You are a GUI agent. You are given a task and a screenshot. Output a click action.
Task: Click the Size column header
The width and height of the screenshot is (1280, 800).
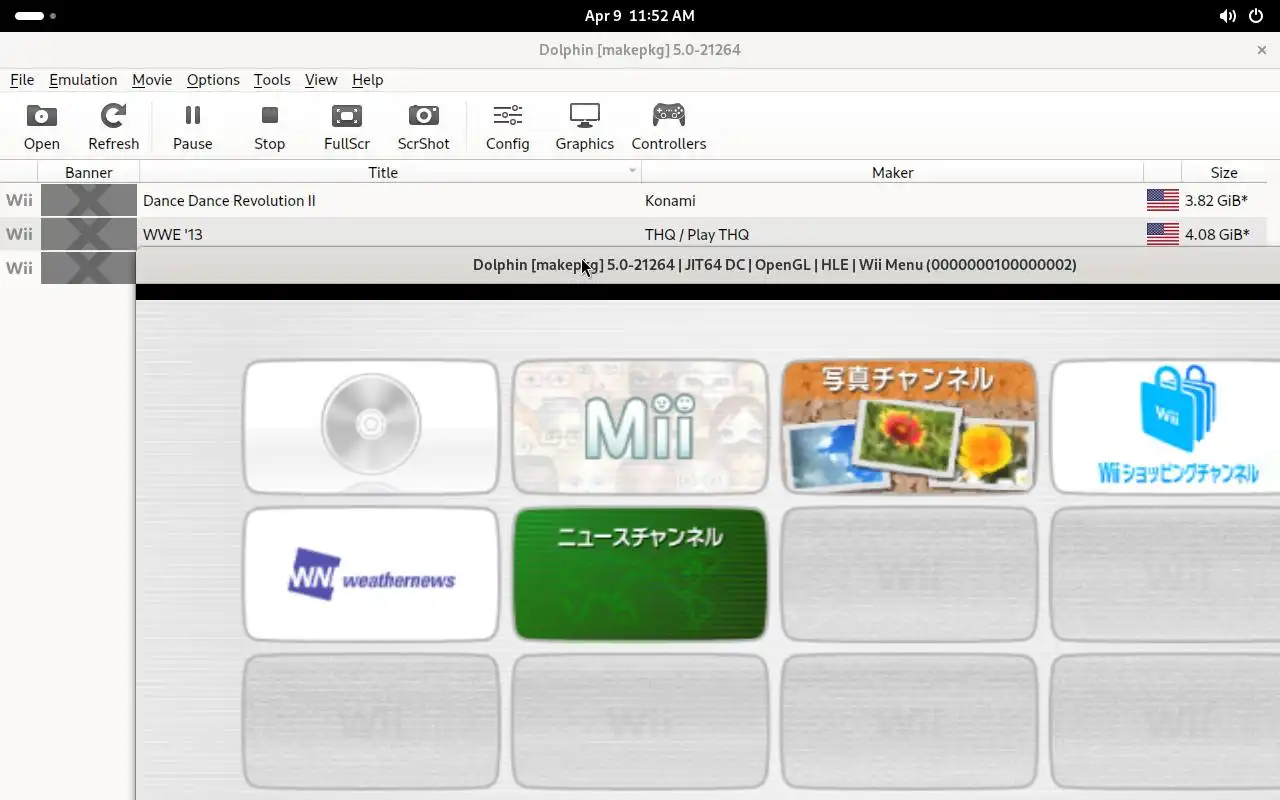(x=1224, y=172)
